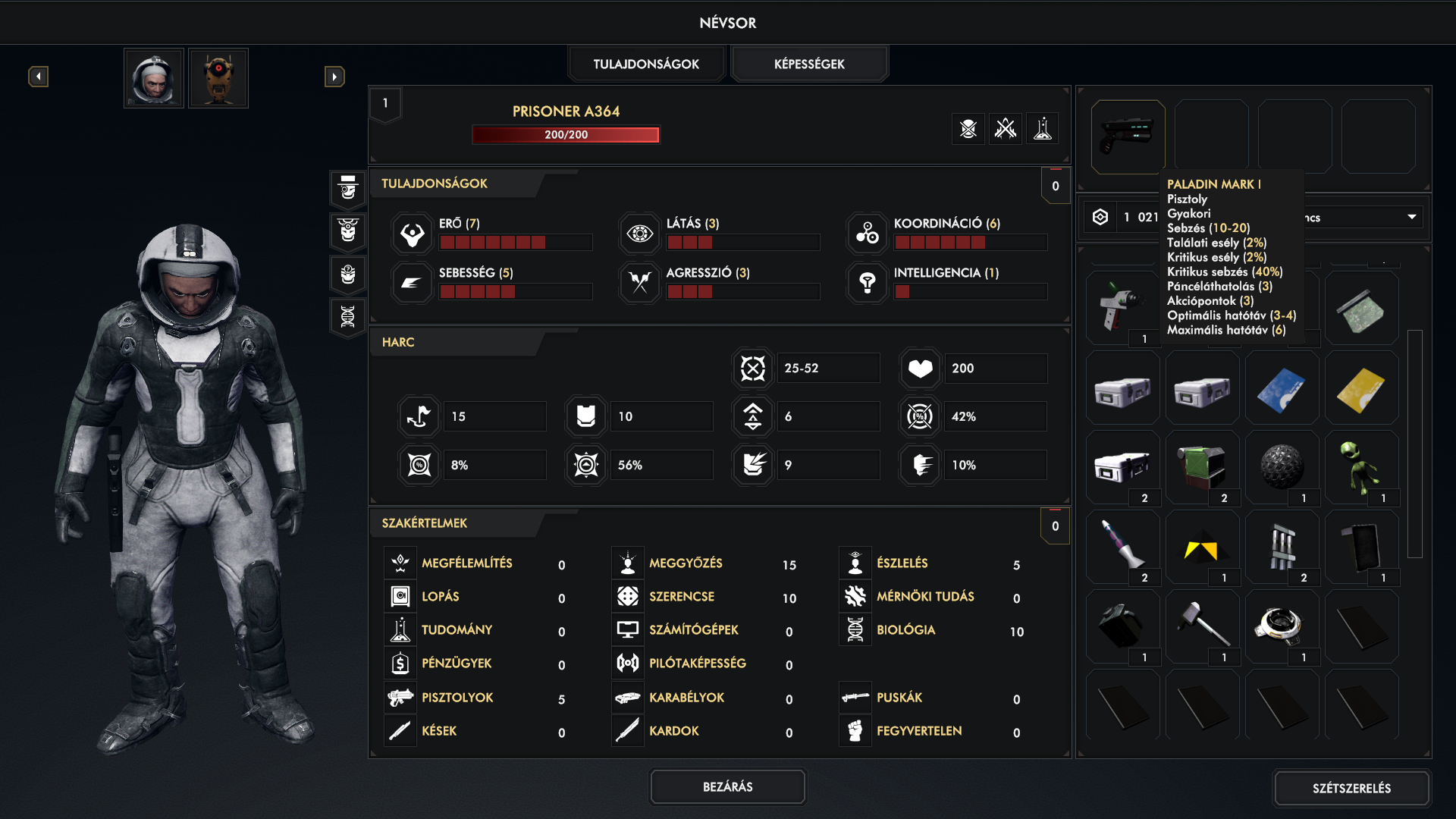Go to the previous character with left arrow
Image resolution: width=1456 pixels, height=819 pixels.
[x=39, y=77]
